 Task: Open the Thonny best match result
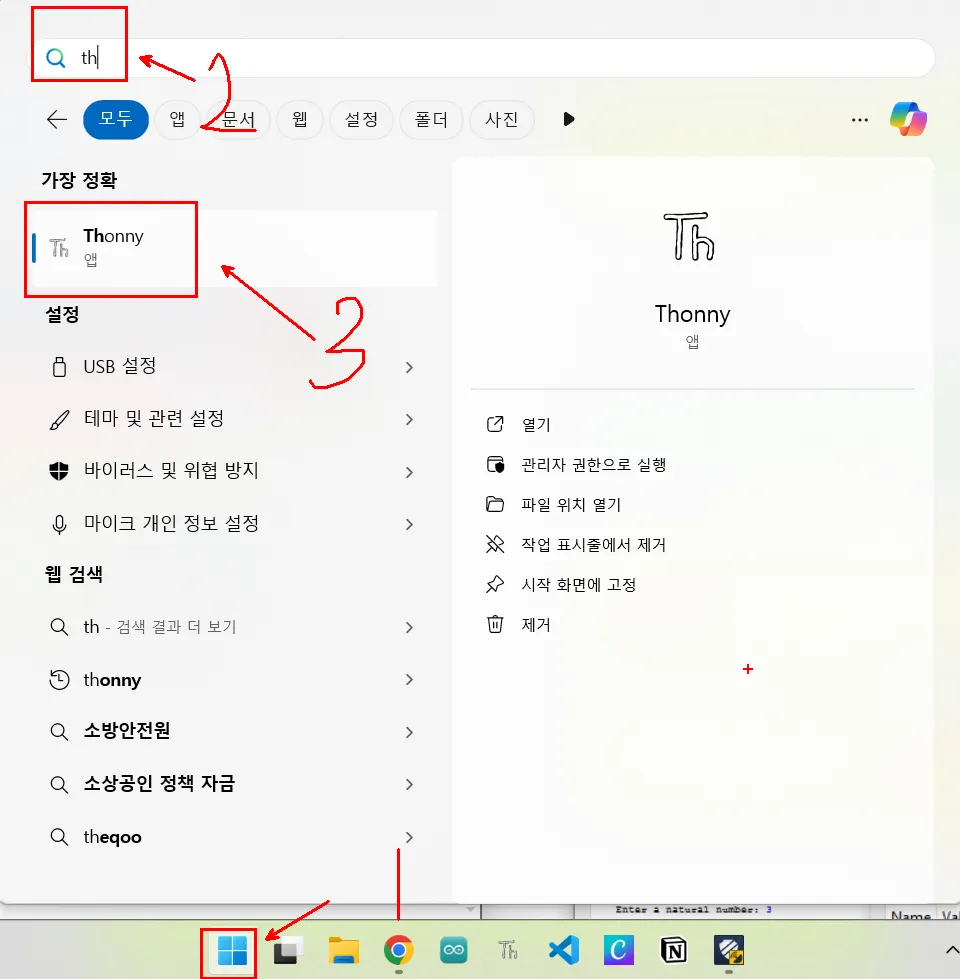(234, 248)
